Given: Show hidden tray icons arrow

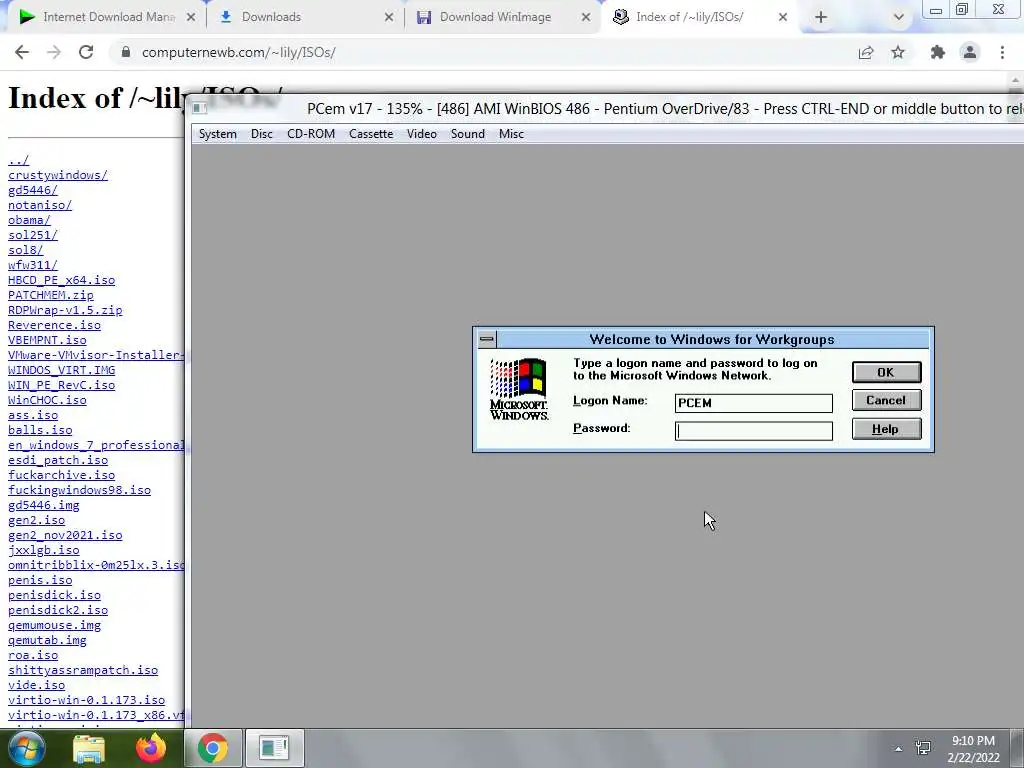Looking at the screenshot, I should [x=899, y=749].
